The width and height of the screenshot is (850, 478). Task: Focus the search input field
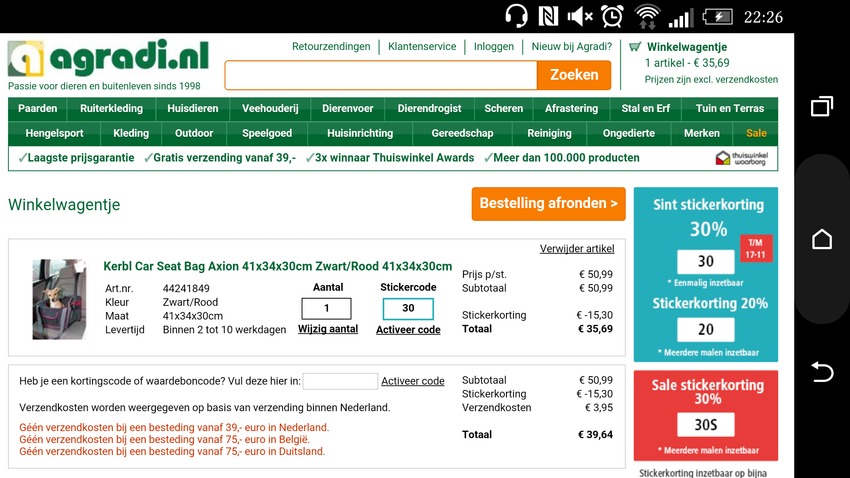coord(380,75)
